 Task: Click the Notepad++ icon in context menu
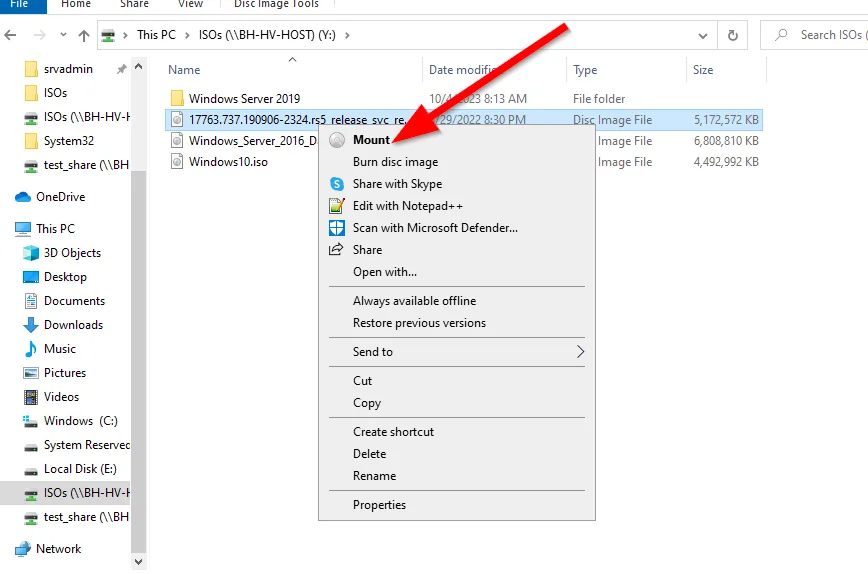tap(337, 206)
